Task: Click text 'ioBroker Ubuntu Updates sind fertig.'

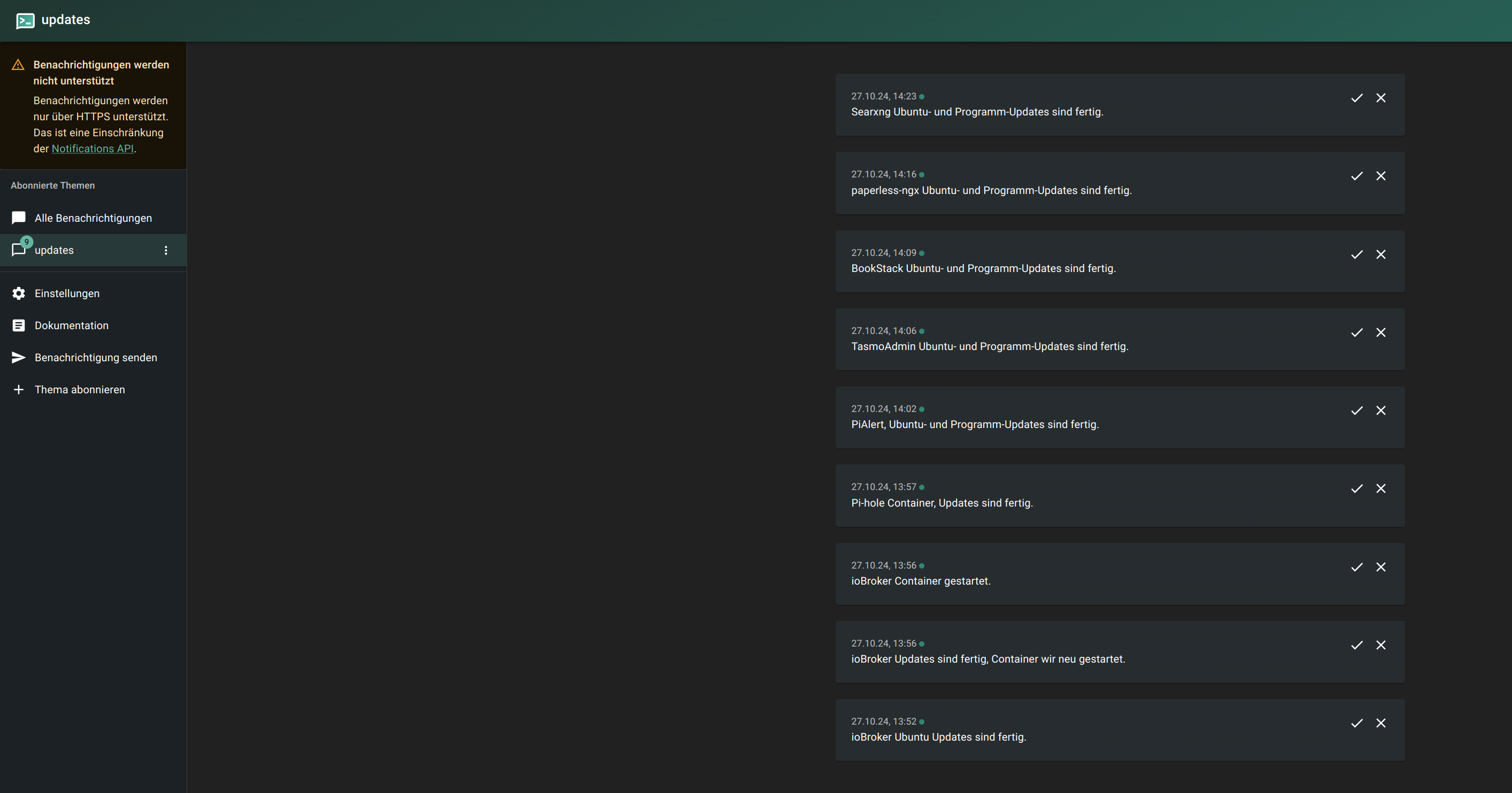Action: (x=938, y=737)
